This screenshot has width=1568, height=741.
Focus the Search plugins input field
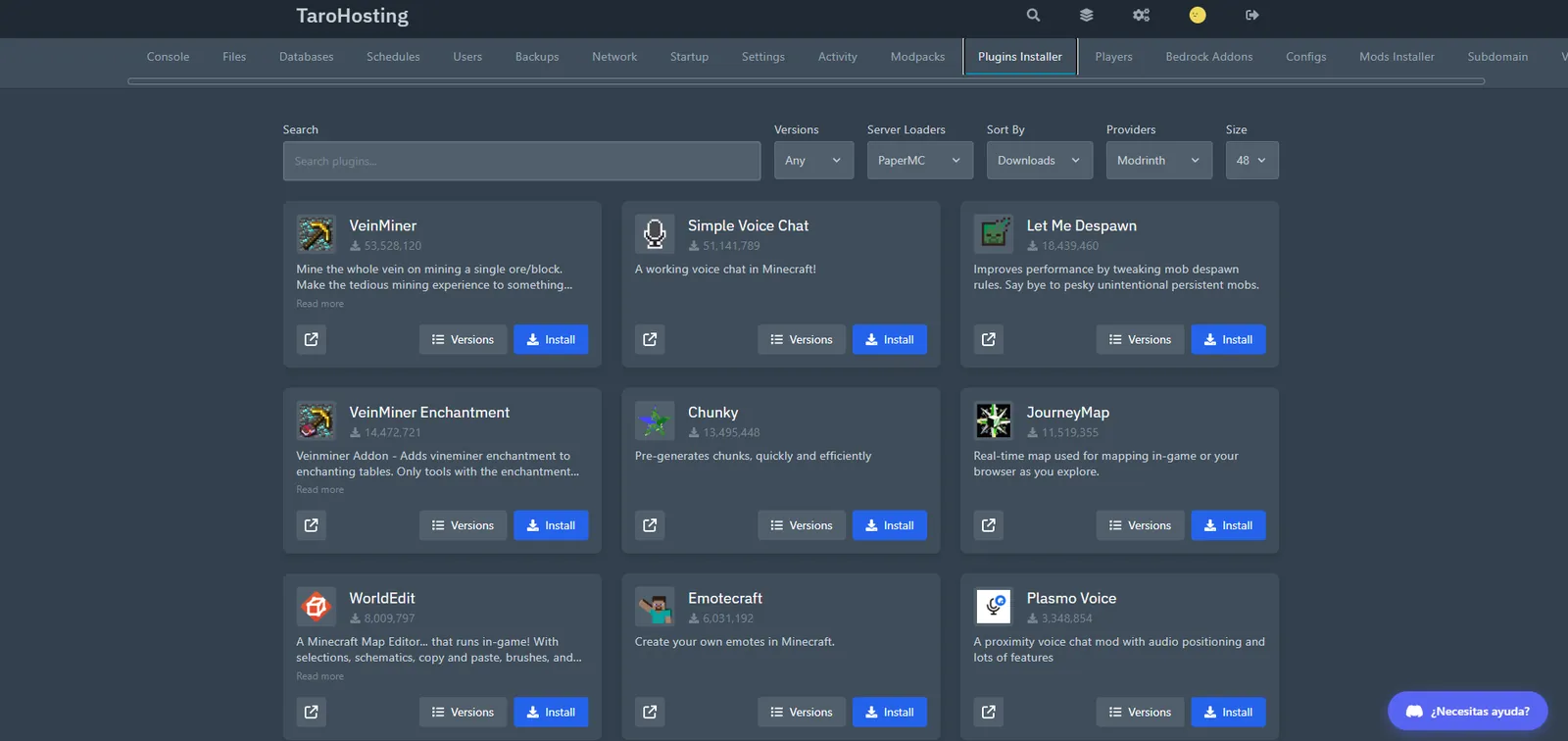521,161
